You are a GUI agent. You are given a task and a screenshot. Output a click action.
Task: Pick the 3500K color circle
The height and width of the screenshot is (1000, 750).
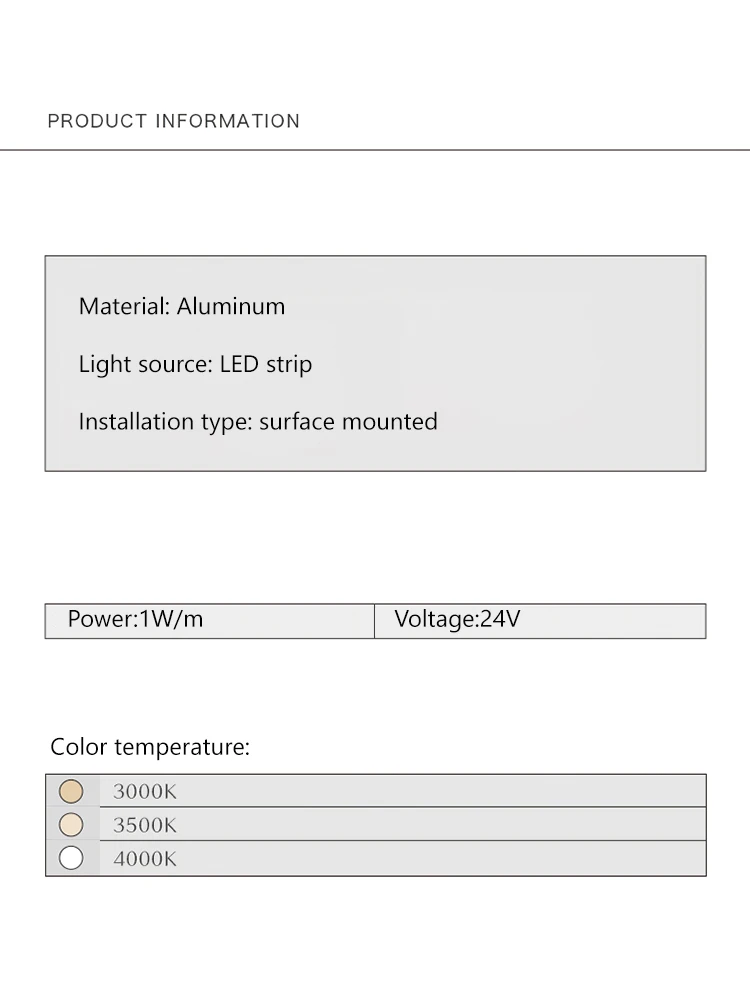click(71, 825)
